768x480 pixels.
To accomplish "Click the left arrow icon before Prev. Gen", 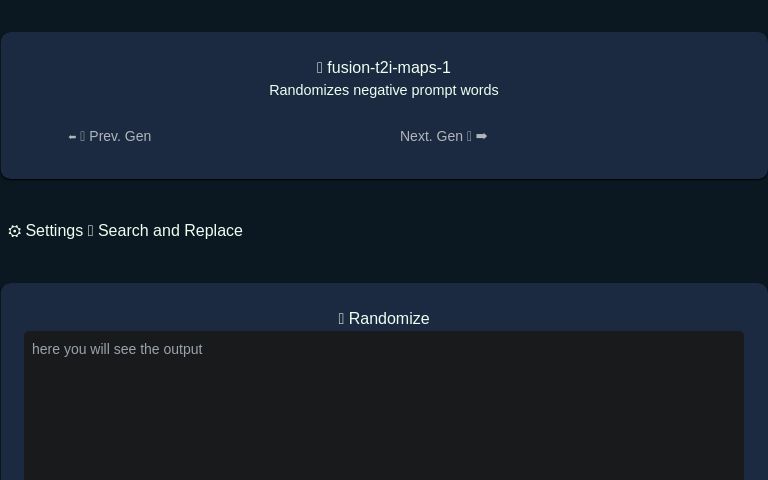I will pos(72,137).
